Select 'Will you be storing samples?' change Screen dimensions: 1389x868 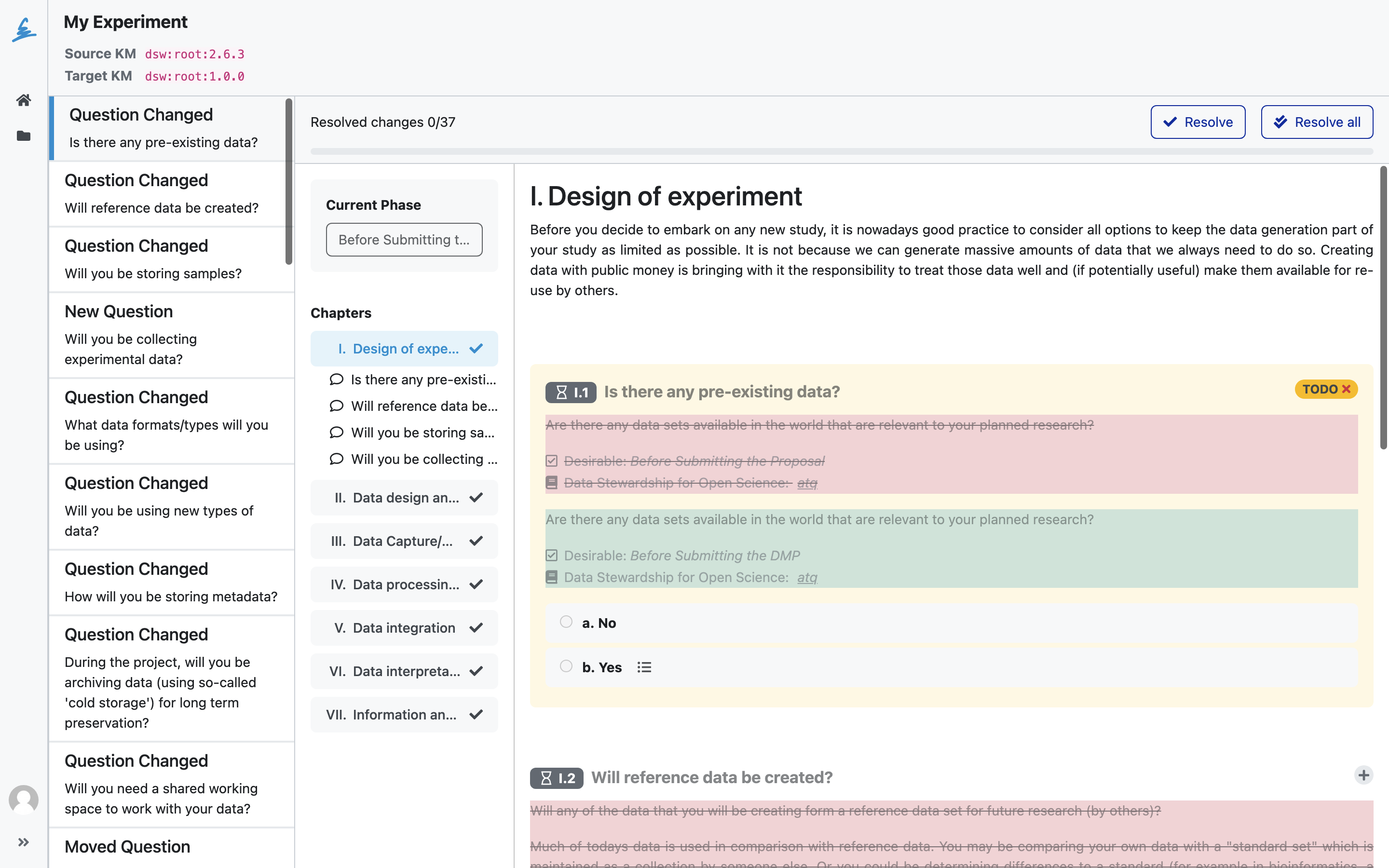click(172, 259)
